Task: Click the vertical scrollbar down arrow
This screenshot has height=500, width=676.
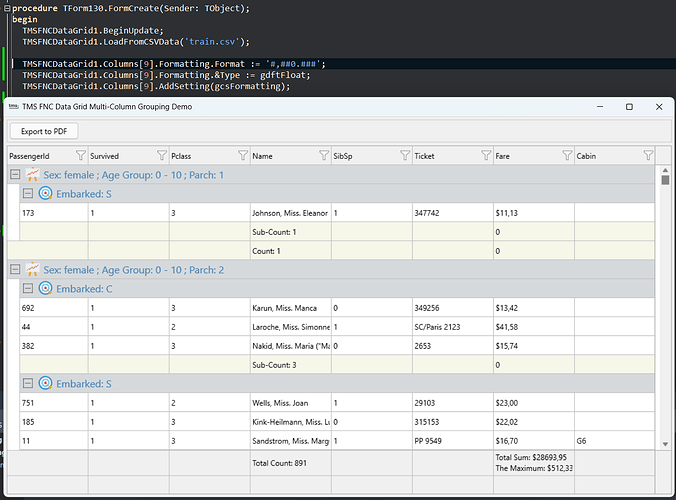Action: tap(665, 442)
